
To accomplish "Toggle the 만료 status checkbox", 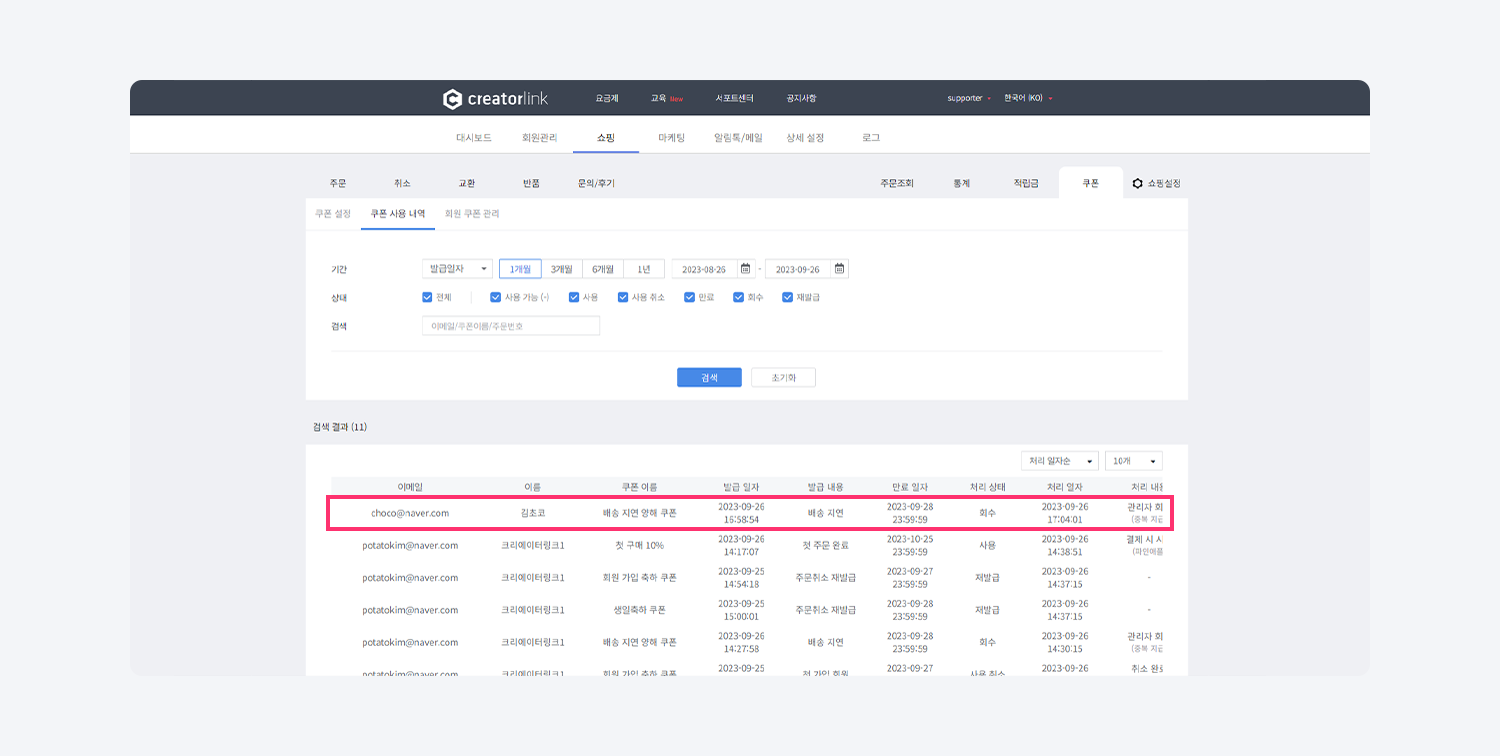I will tap(690, 297).
